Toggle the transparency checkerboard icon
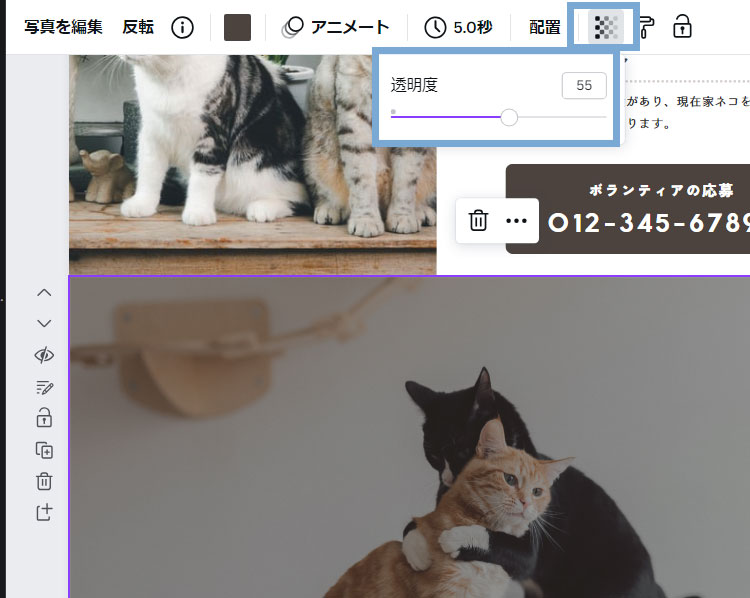The height and width of the screenshot is (598, 750). click(606, 27)
